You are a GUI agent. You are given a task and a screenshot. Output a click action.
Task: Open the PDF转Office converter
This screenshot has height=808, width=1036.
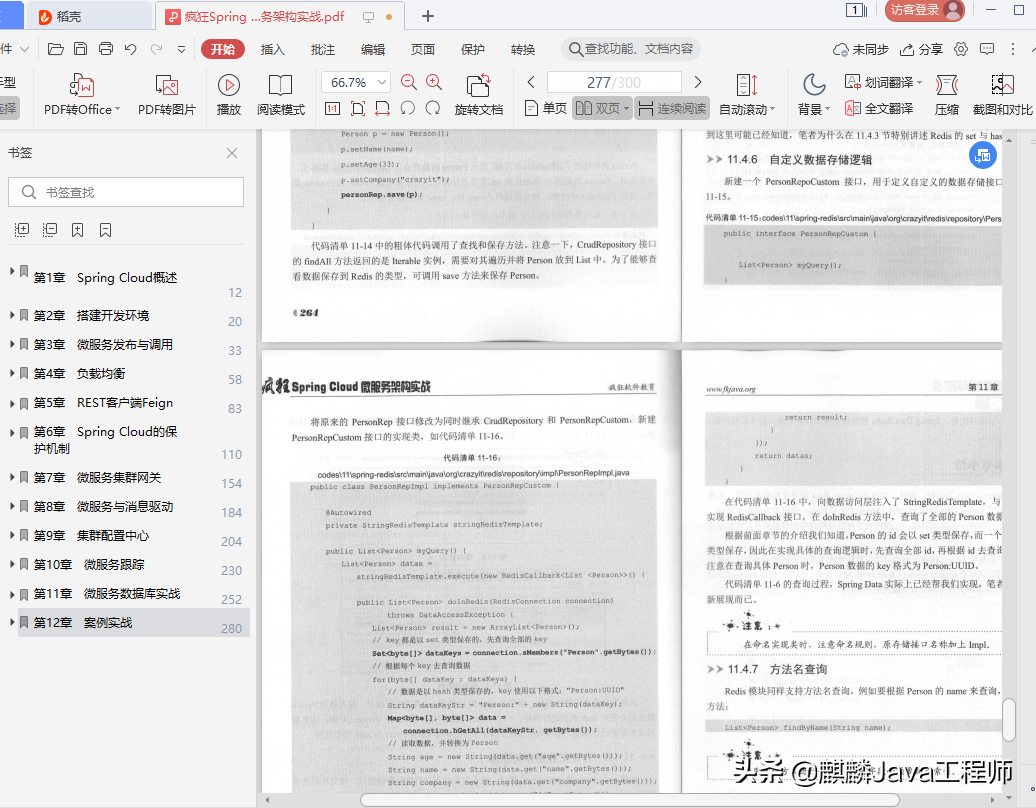(x=81, y=95)
